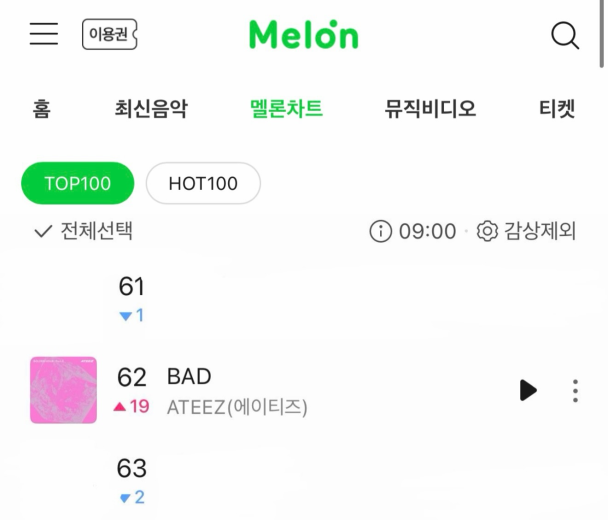Toggle the 전체선택 select-all checkmark

point(43,231)
